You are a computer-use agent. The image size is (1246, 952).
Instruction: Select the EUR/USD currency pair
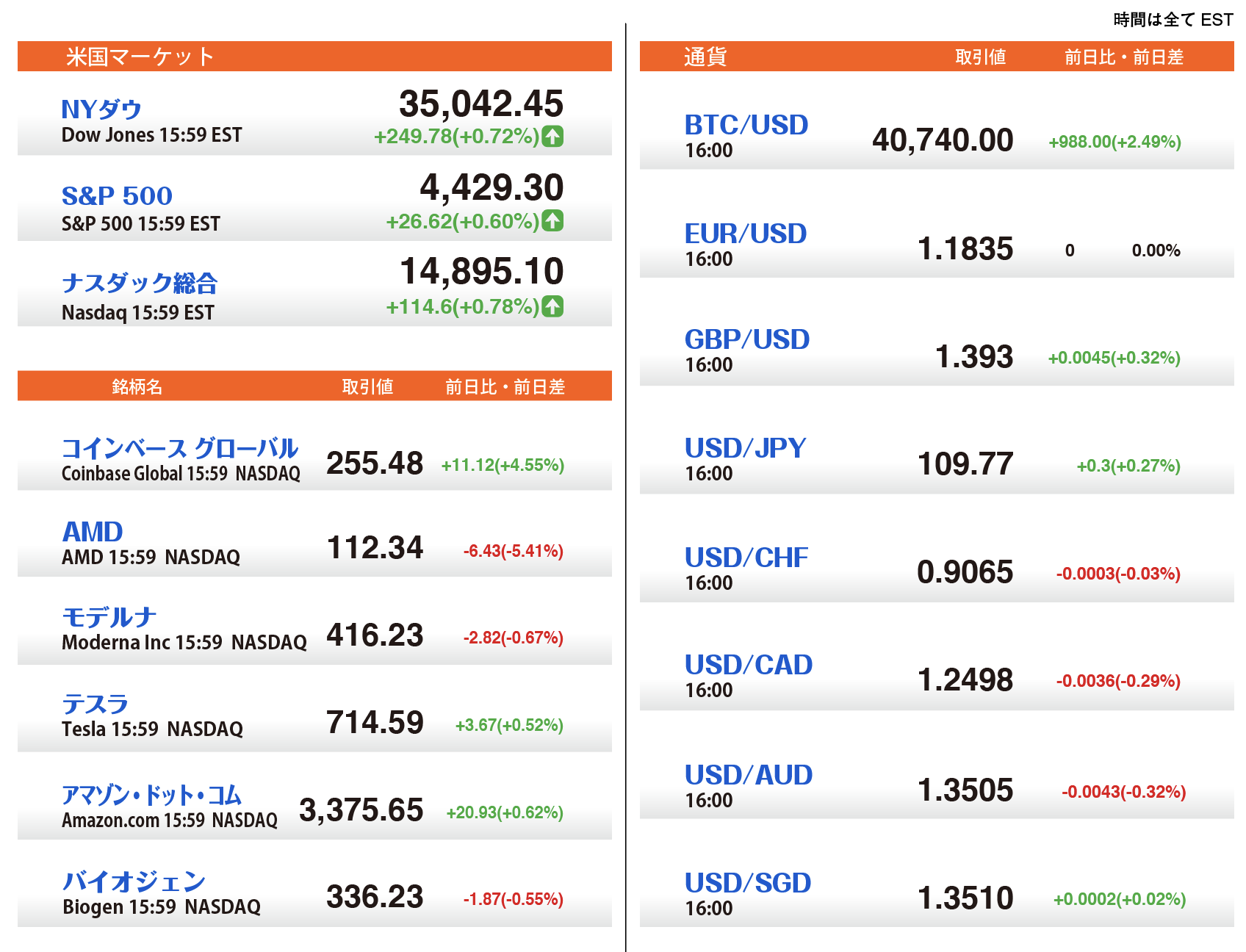[745, 234]
